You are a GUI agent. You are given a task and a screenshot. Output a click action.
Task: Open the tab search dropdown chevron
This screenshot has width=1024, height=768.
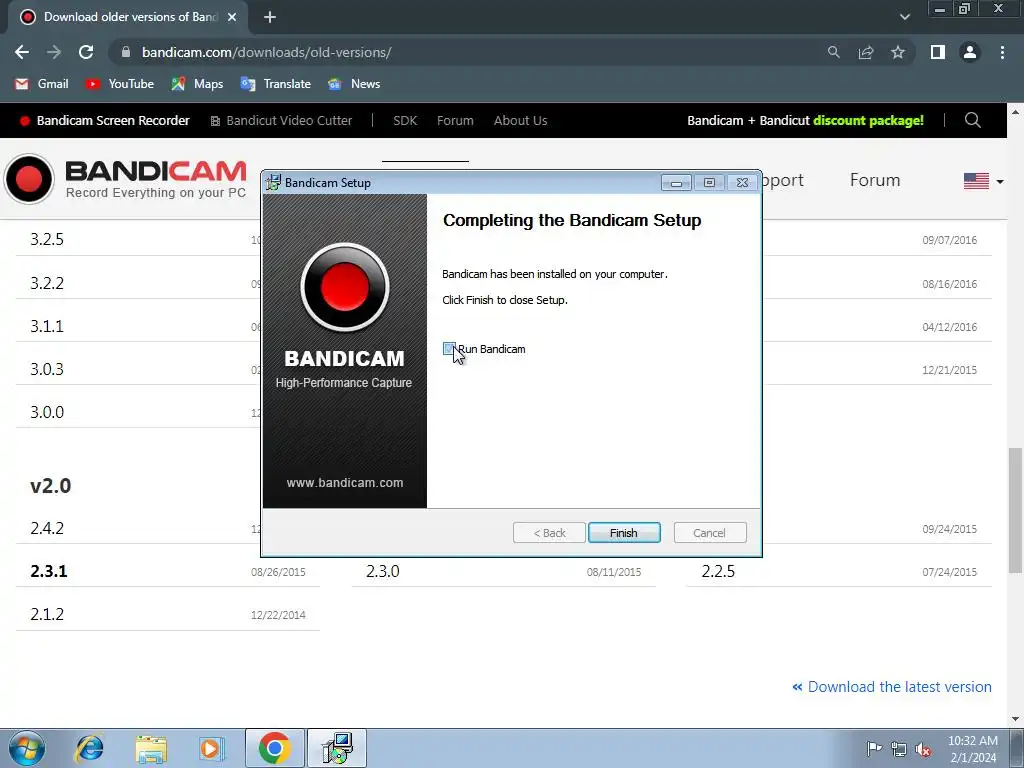(x=904, y=17)
